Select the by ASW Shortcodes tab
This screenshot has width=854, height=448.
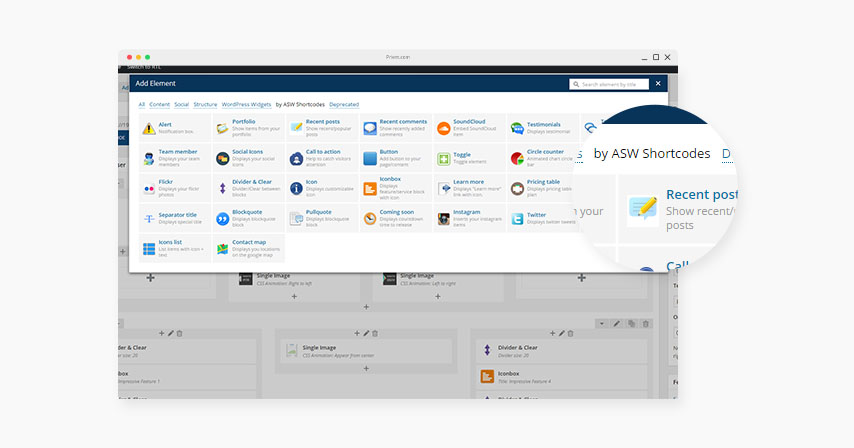[300, 105]
